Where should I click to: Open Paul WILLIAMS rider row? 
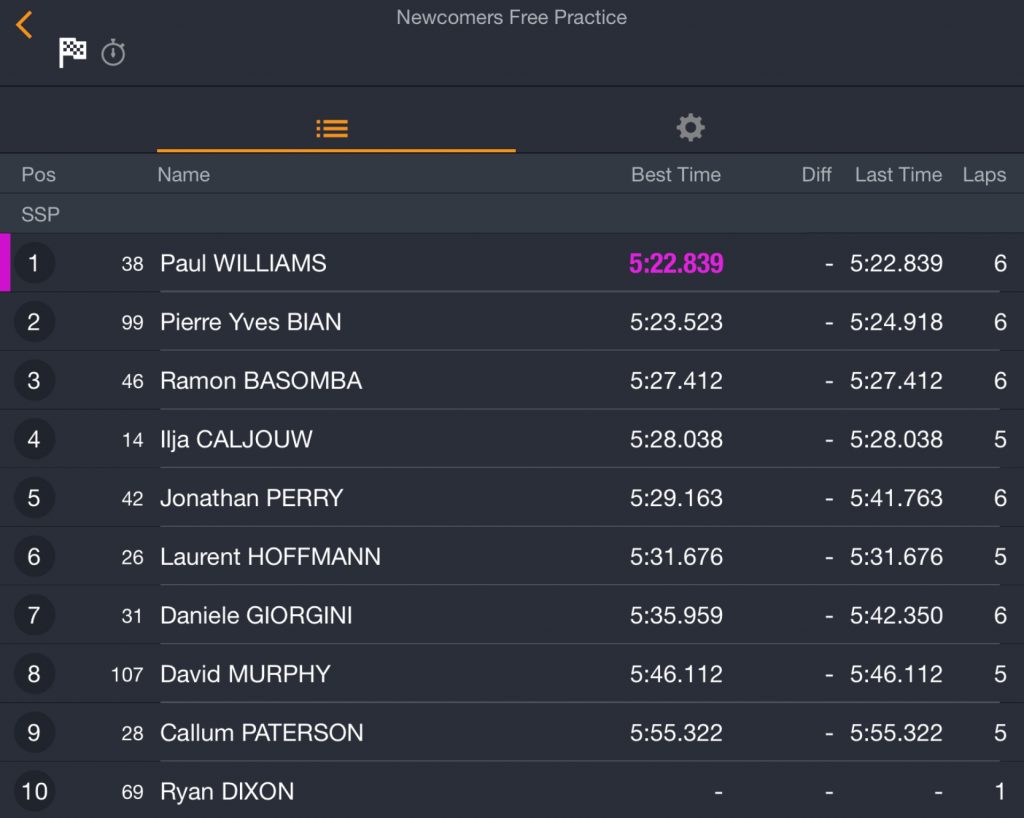click(x=512, y=263)
